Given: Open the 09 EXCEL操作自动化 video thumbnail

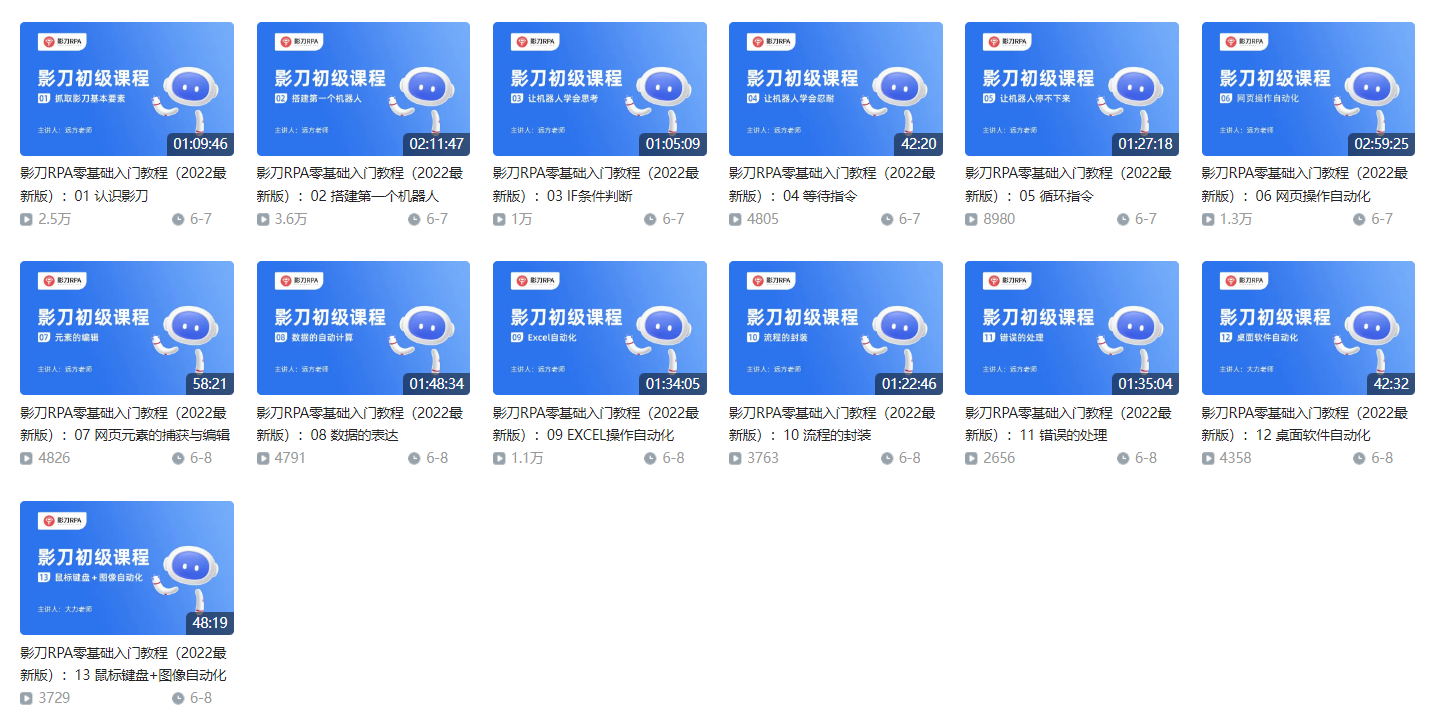Looking at the screenshot, I should click(x=600, y=328).
